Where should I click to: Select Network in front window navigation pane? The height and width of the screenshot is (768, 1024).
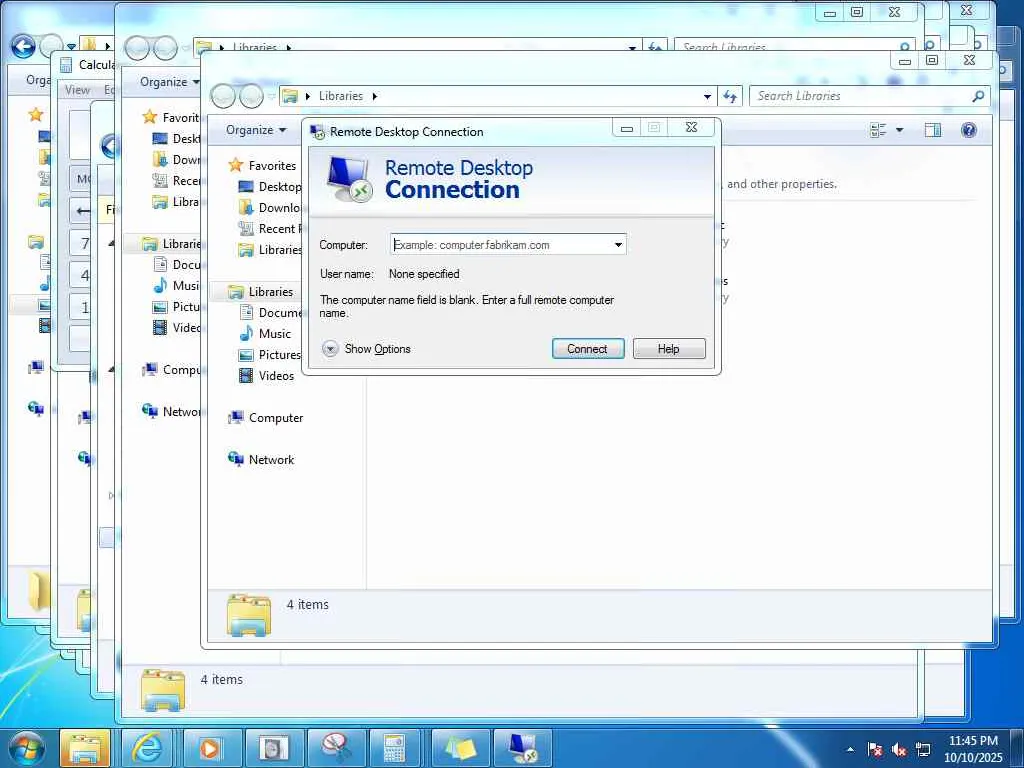click(x=271, y=460)
